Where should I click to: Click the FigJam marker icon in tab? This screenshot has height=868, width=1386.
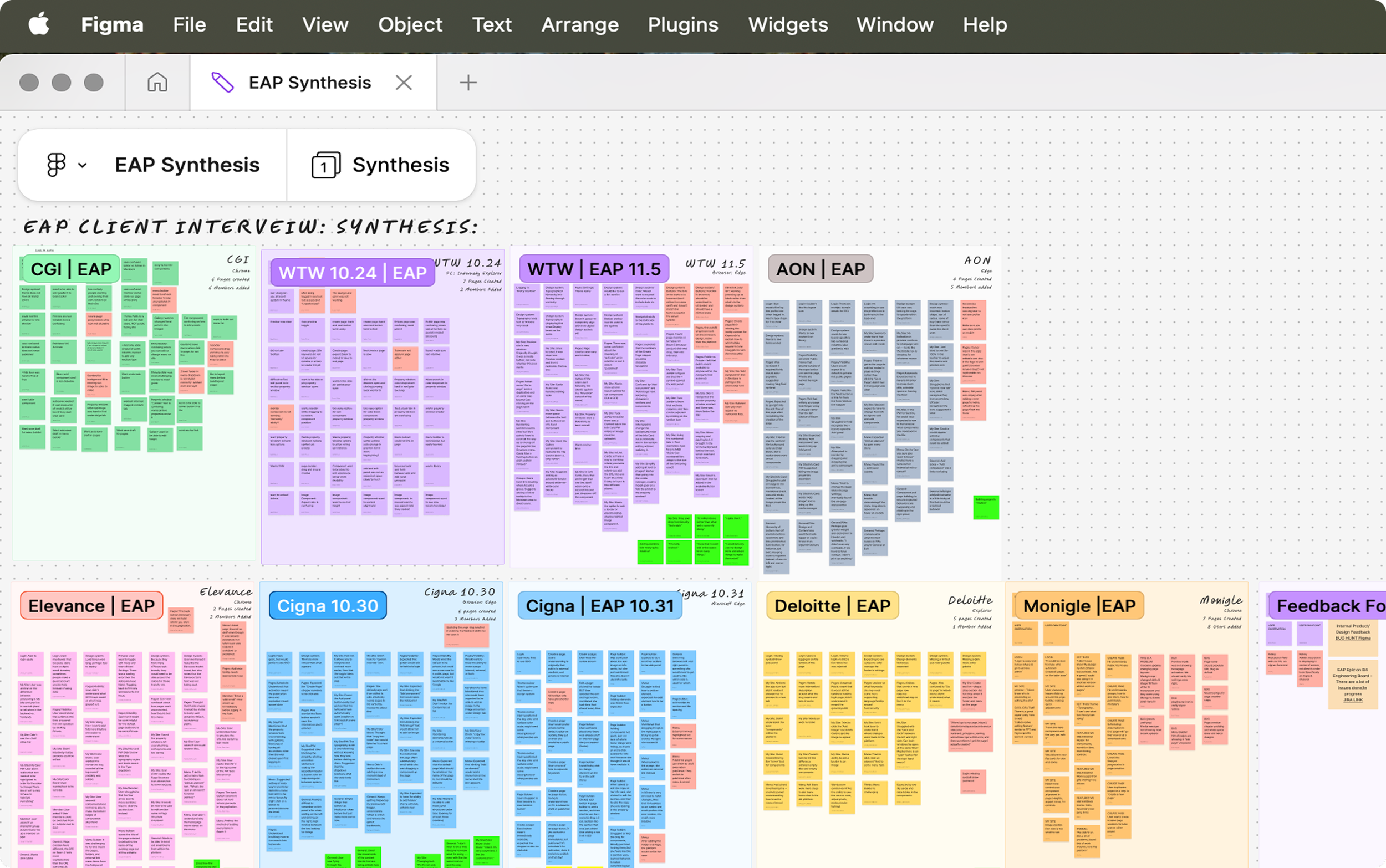click(x=223, y=83)
